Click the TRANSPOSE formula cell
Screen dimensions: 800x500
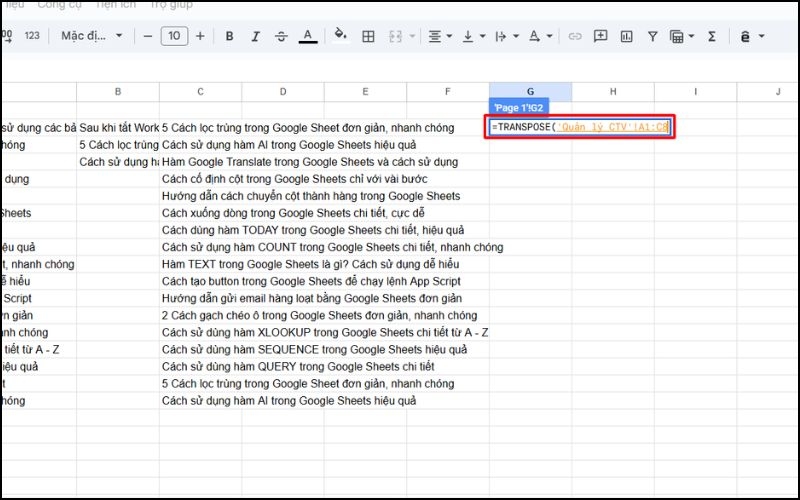[x=580, y=127]
